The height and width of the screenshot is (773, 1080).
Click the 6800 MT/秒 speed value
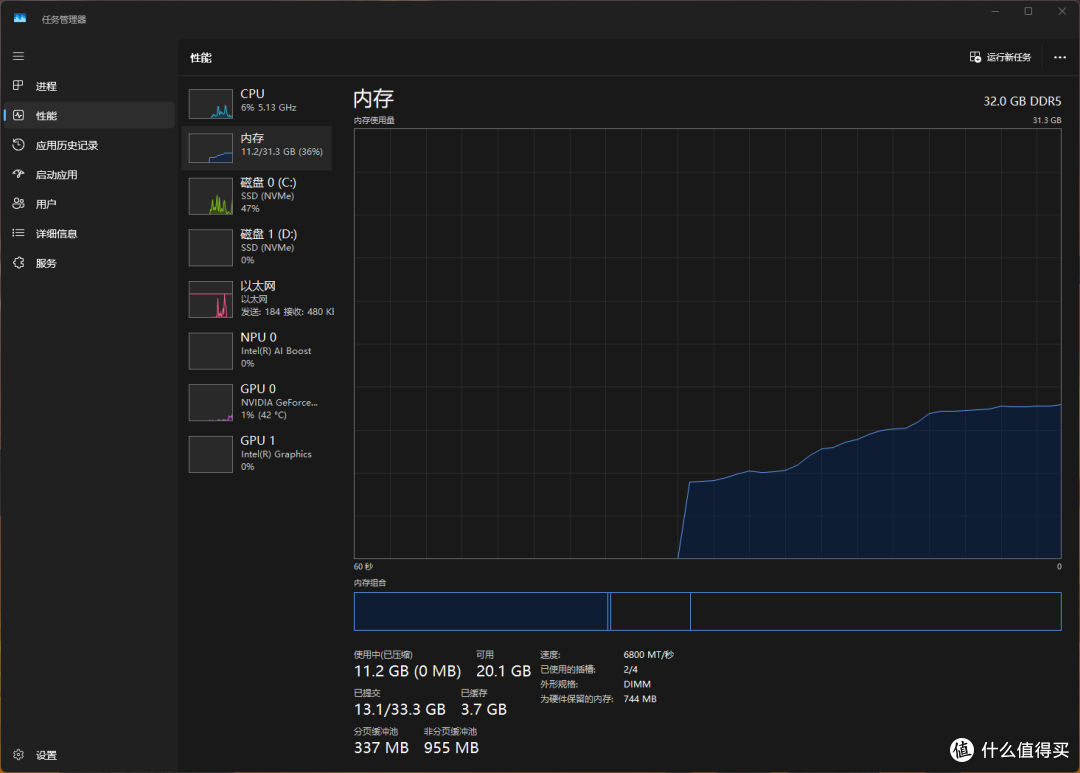pos(648,655)
